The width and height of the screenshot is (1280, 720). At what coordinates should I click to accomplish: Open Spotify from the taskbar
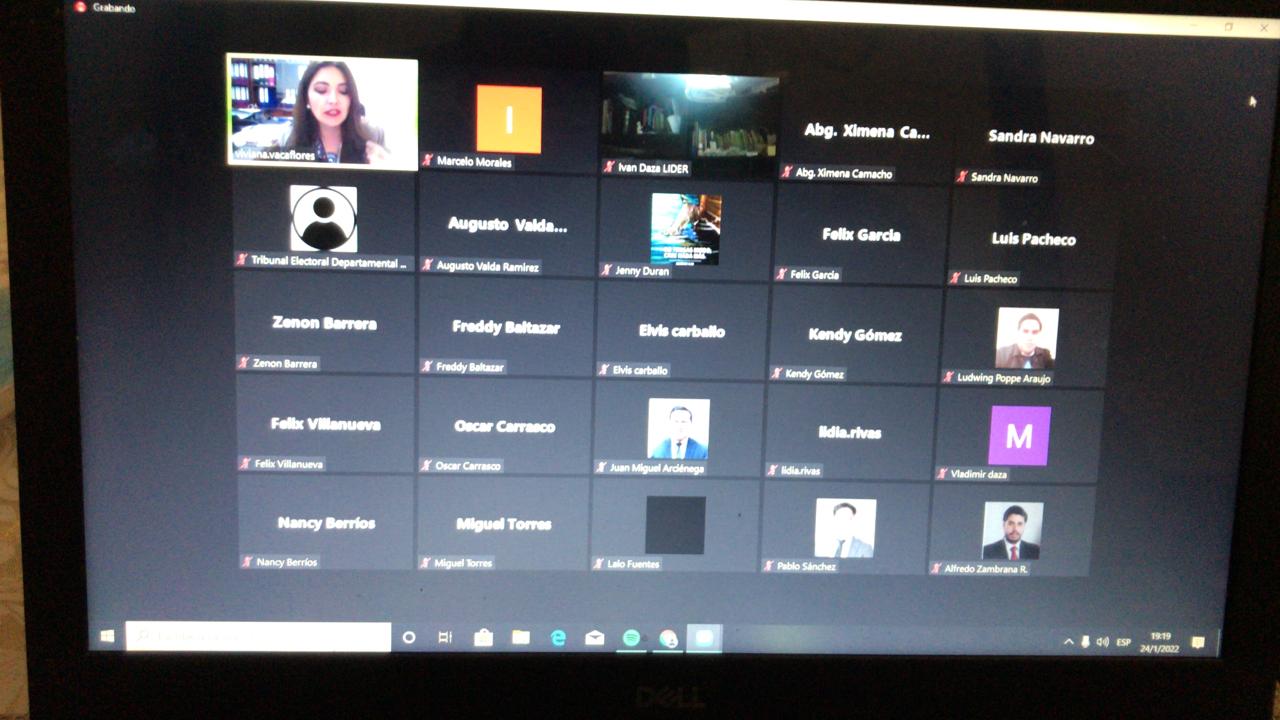[631, 638]
